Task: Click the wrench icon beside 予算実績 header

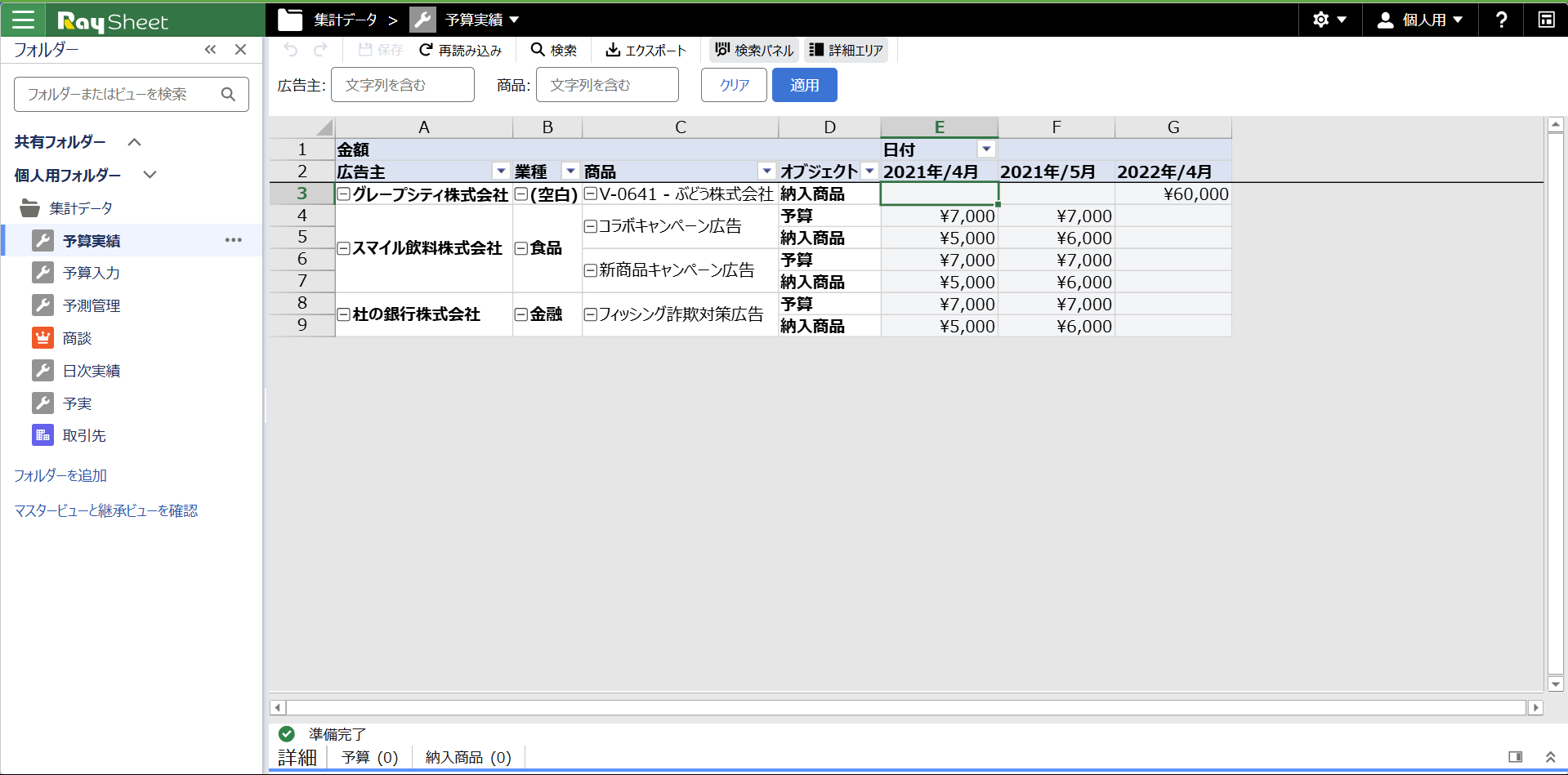Action: pyautogui.click(x=422, y=20)
